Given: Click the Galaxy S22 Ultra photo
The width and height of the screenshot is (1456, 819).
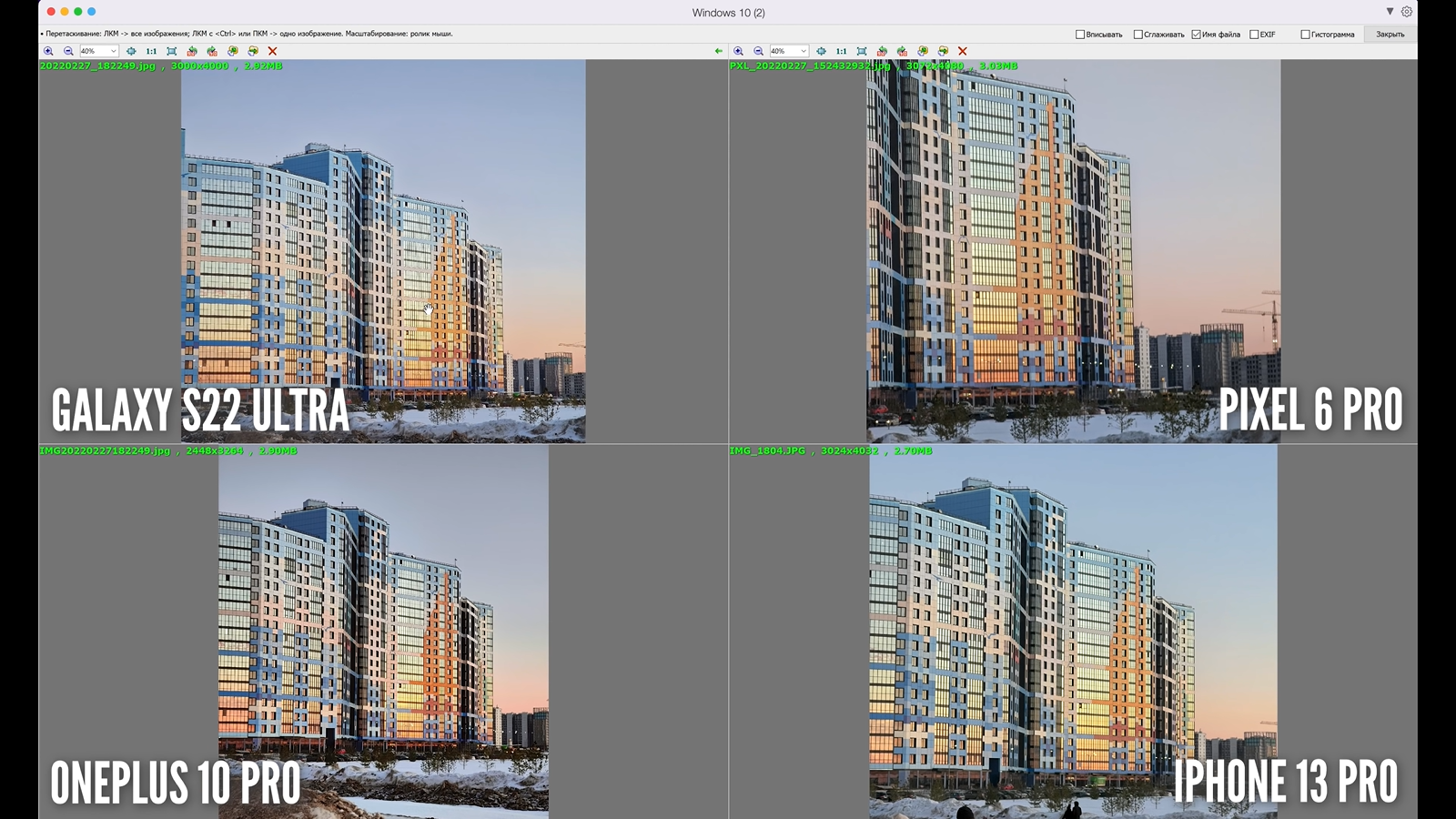Looking at the screenshot, I should tap(382, 250).
